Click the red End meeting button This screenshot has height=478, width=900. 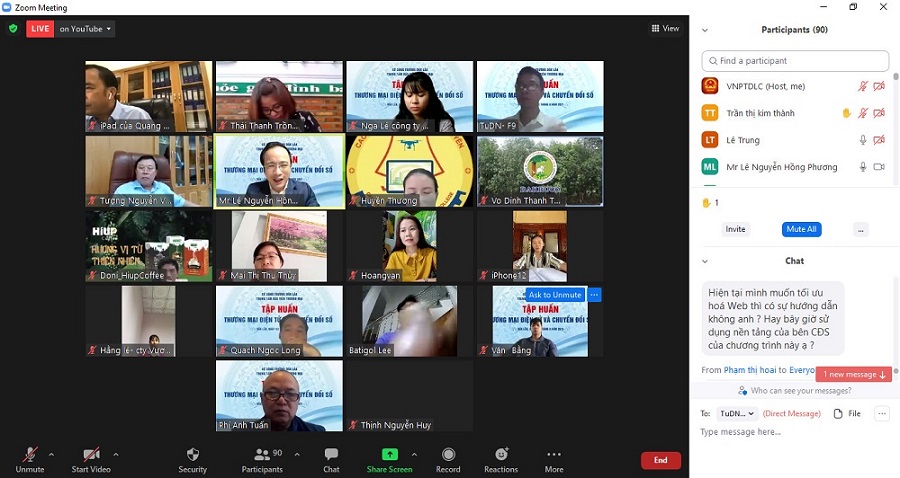click(660, 460)
